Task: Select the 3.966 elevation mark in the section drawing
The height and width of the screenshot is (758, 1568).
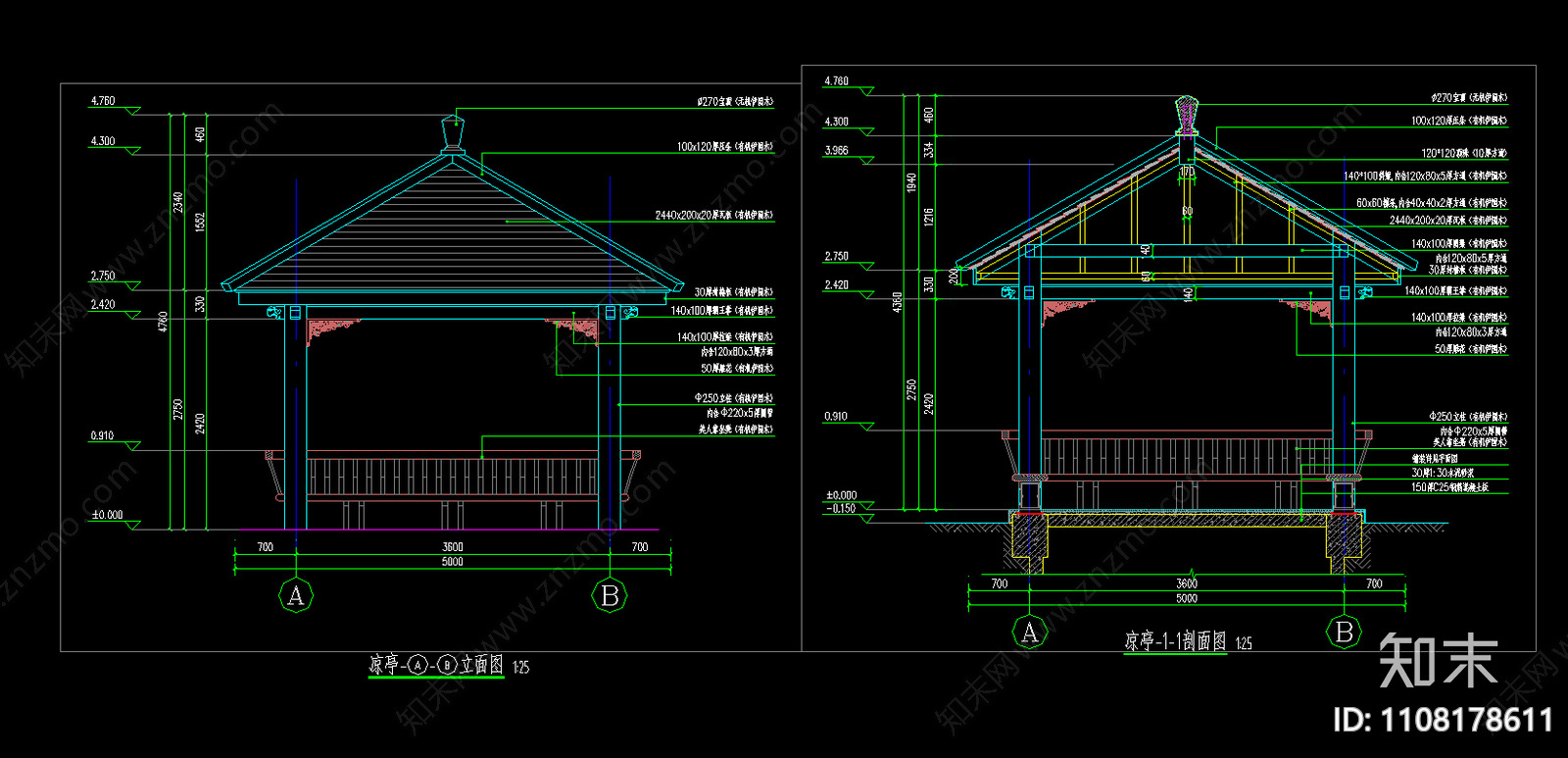Action: [x=836, y=151]
